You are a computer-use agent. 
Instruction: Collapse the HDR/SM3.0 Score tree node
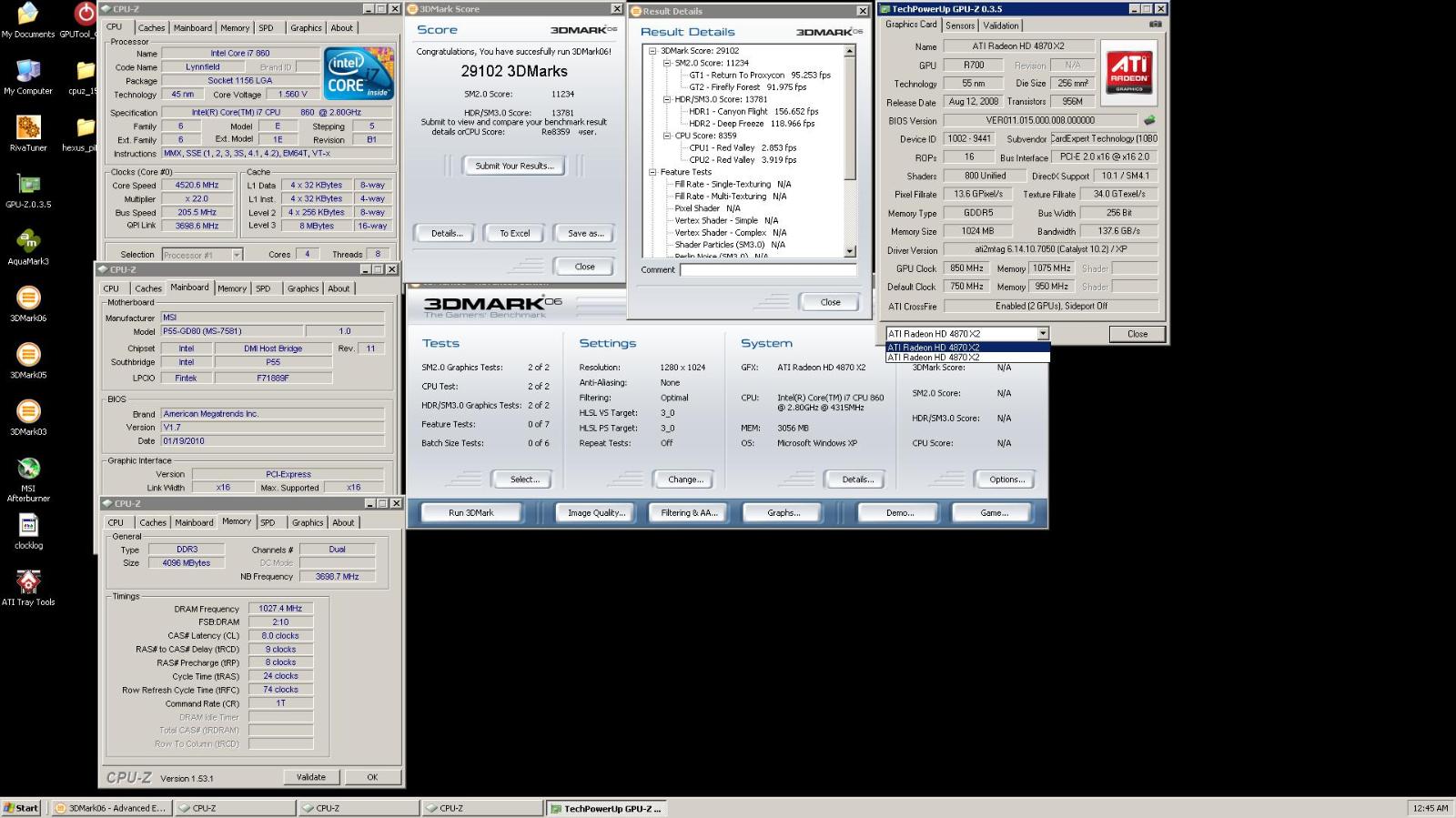pyautogui.click(x=667, y=99)
